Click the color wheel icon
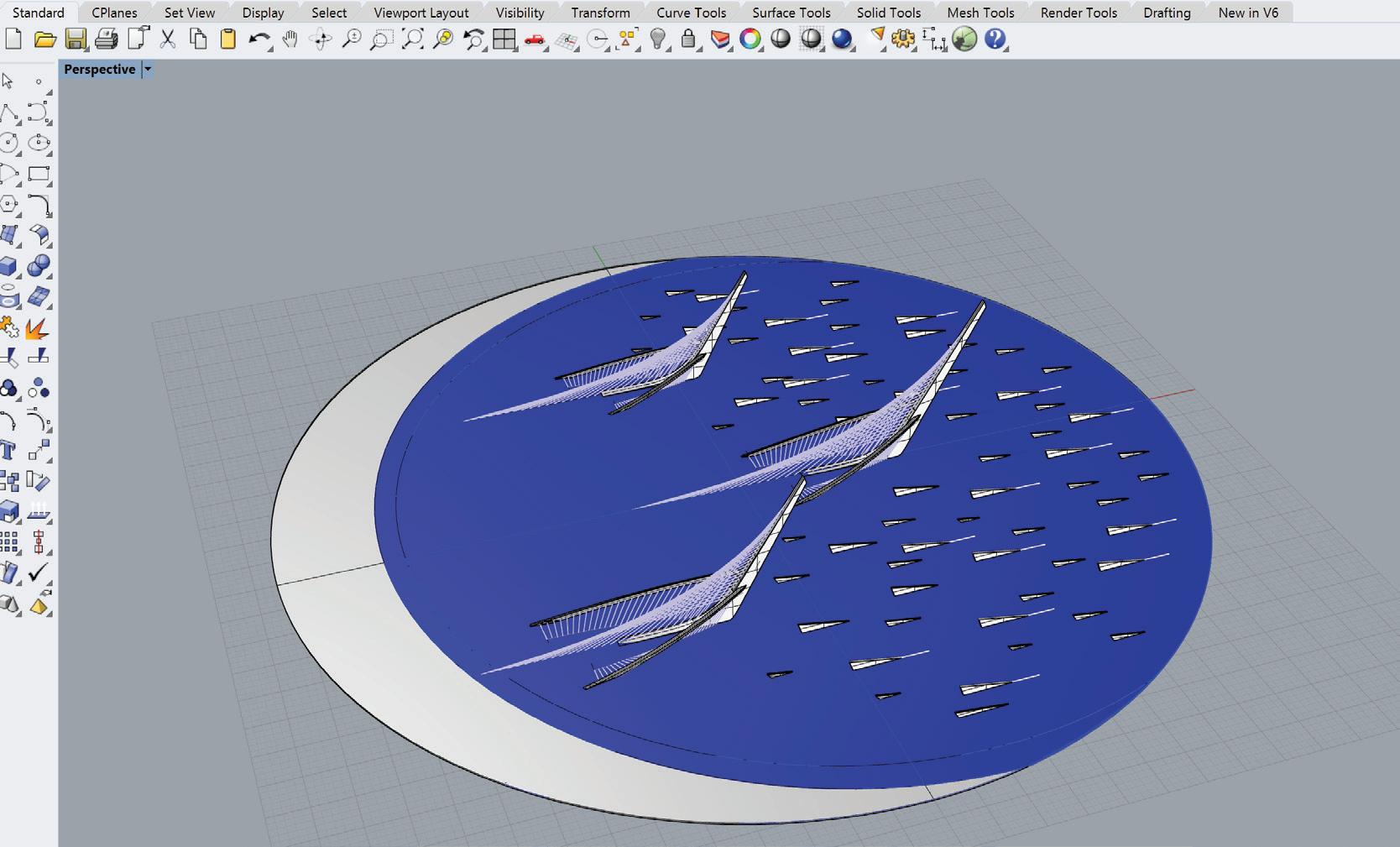 [x=750, y=39]
